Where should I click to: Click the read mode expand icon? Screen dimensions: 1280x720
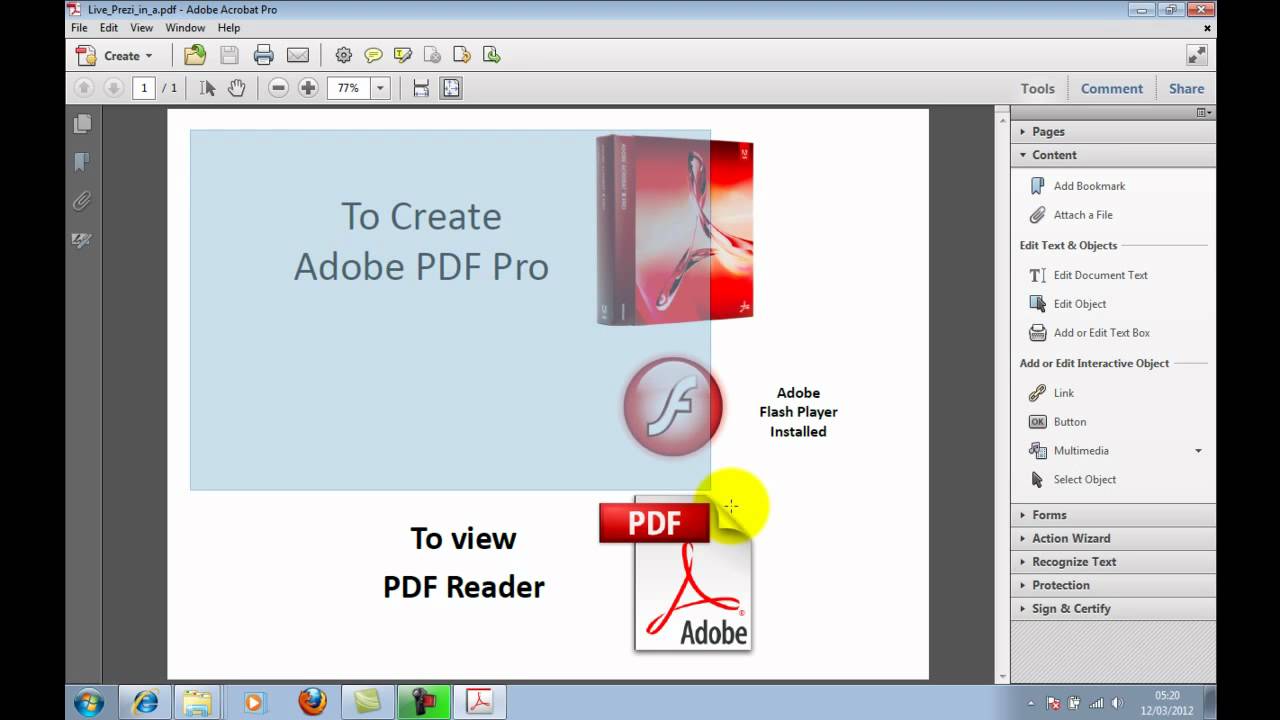point(1195,56)
